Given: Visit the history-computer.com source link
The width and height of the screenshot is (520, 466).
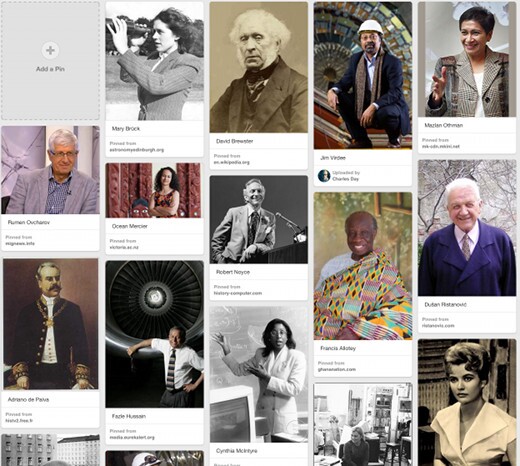Looking at the screenshot, I should [238, 293].
